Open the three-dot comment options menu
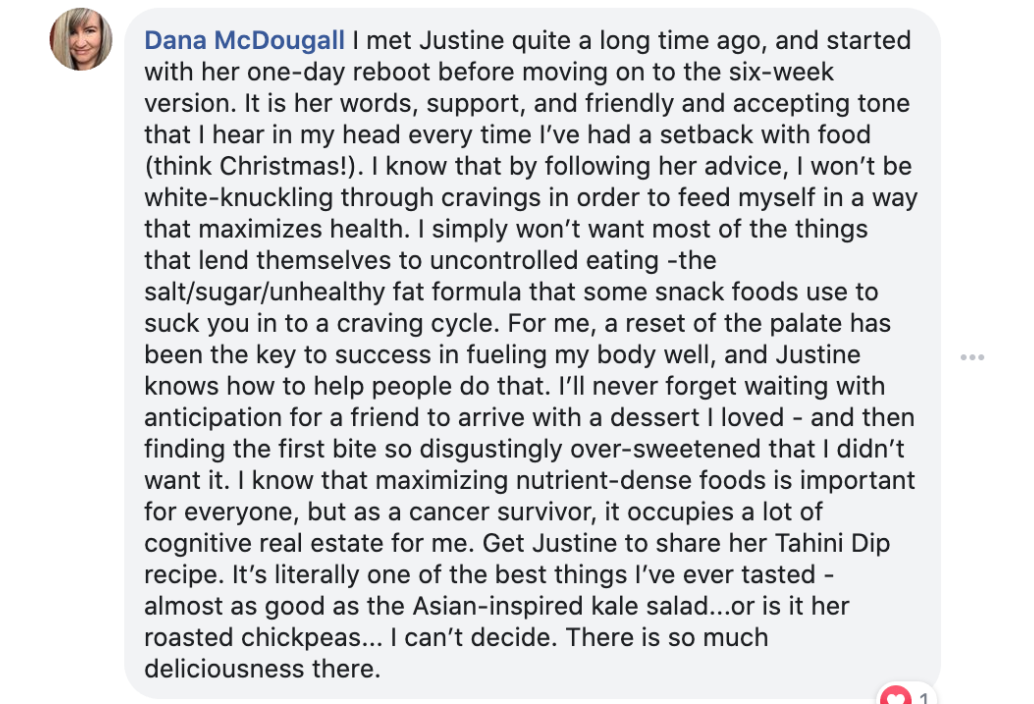 click(x=972, y=357)
